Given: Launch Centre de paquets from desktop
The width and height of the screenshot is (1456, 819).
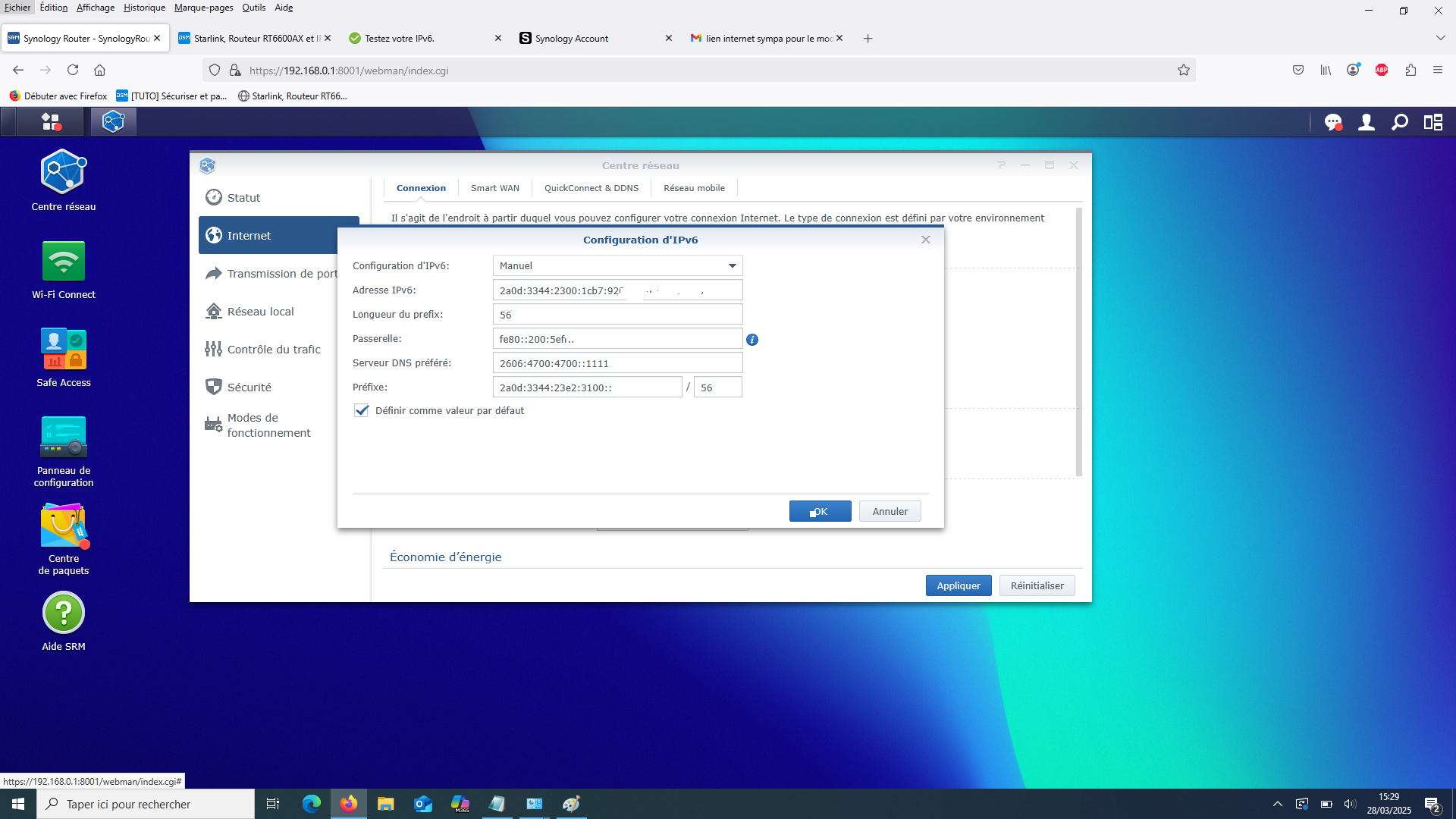Looking at the screenshot, I should pos(64,539).
